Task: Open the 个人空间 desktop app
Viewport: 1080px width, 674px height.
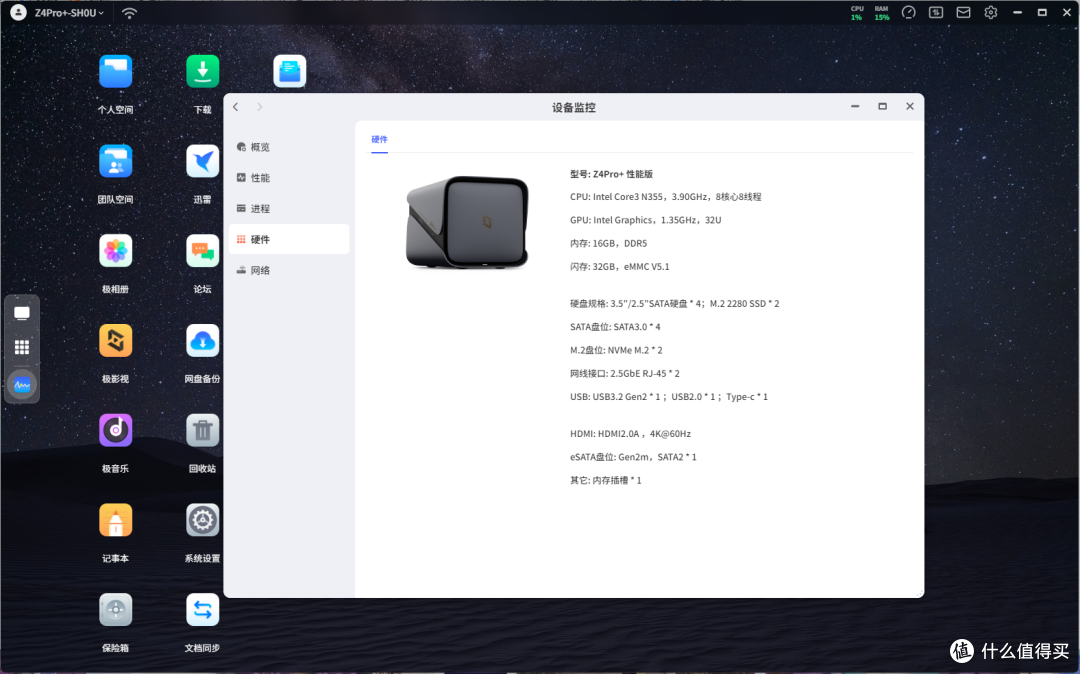Action: coord(115,72)
